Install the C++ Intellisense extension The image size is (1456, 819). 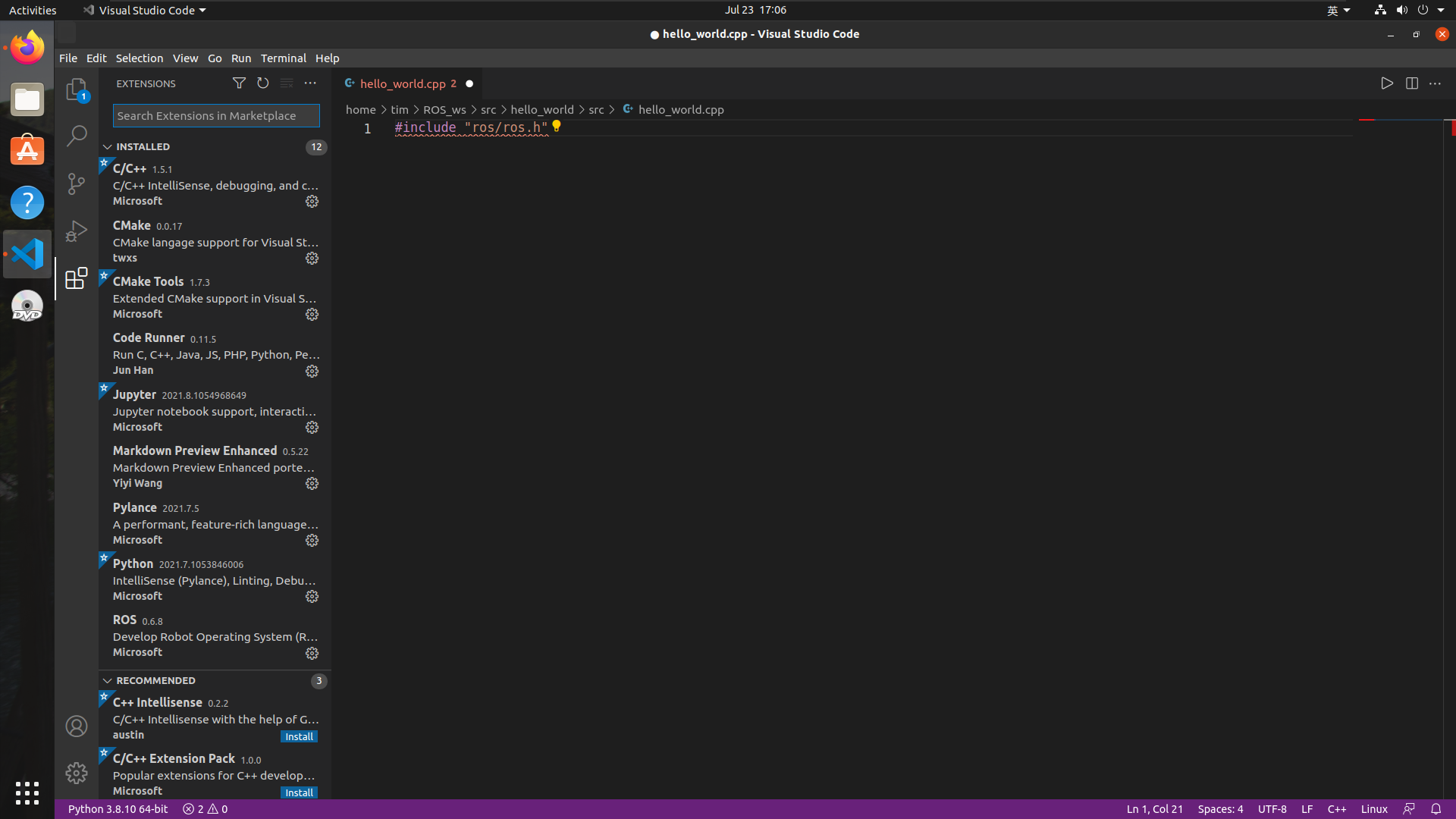click(x=299, y=736)
